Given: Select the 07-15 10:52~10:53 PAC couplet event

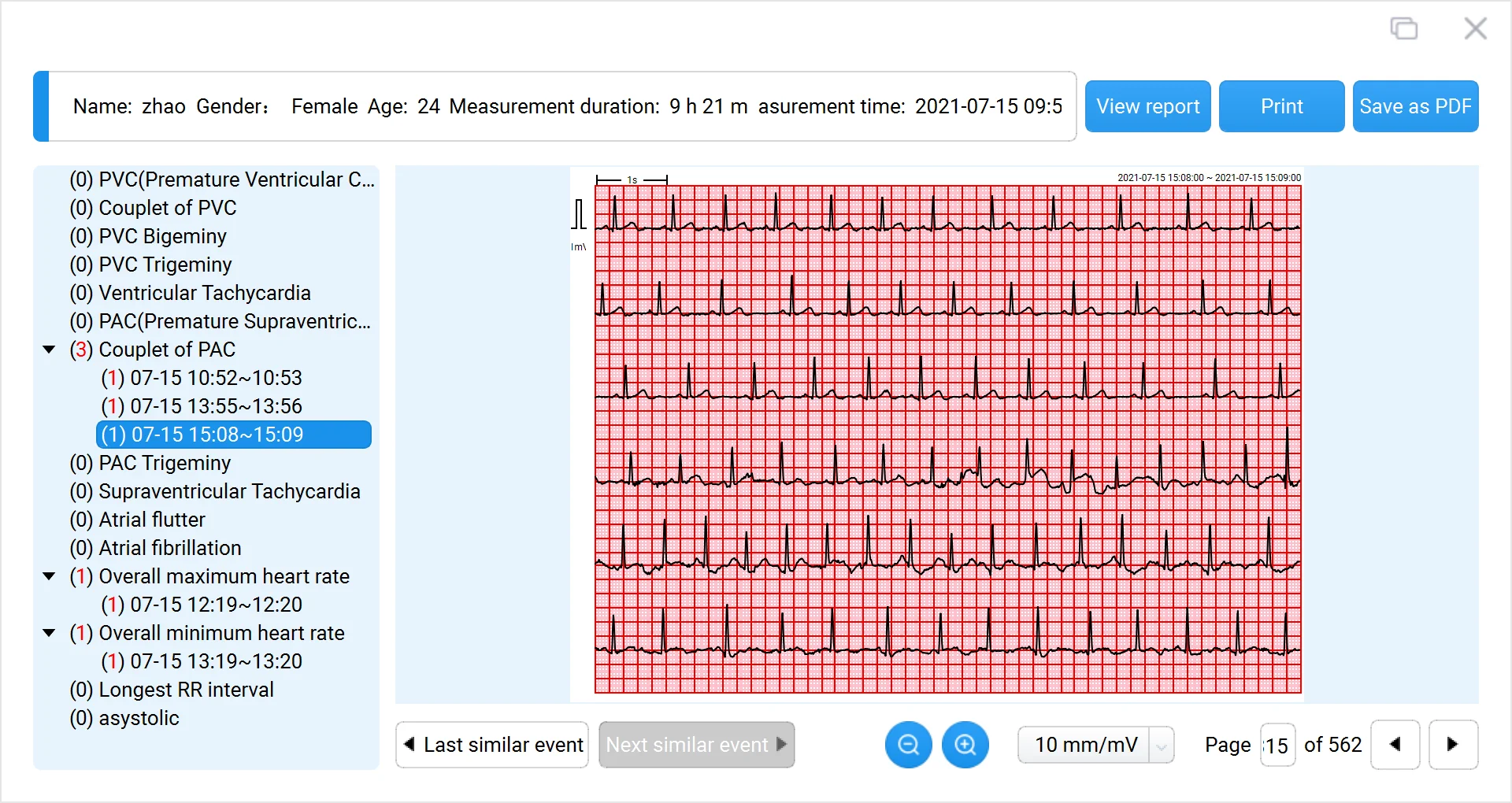Looking at the screenshot, I should [x=202, y=378].
